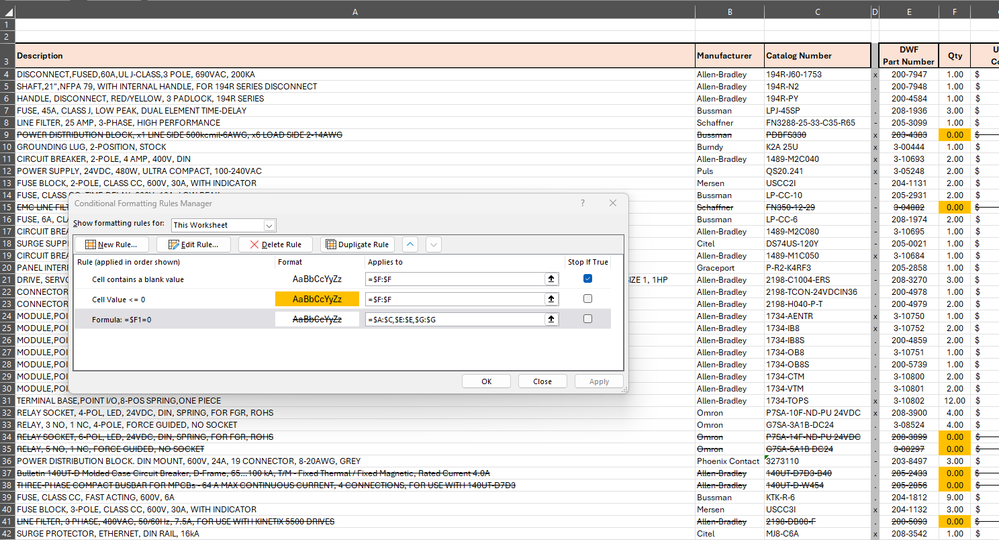This screenshot has width=999, height=540.
Task: Collapse range selector for Cell Value <= 0 rule
Action: (x=551, y=299)
